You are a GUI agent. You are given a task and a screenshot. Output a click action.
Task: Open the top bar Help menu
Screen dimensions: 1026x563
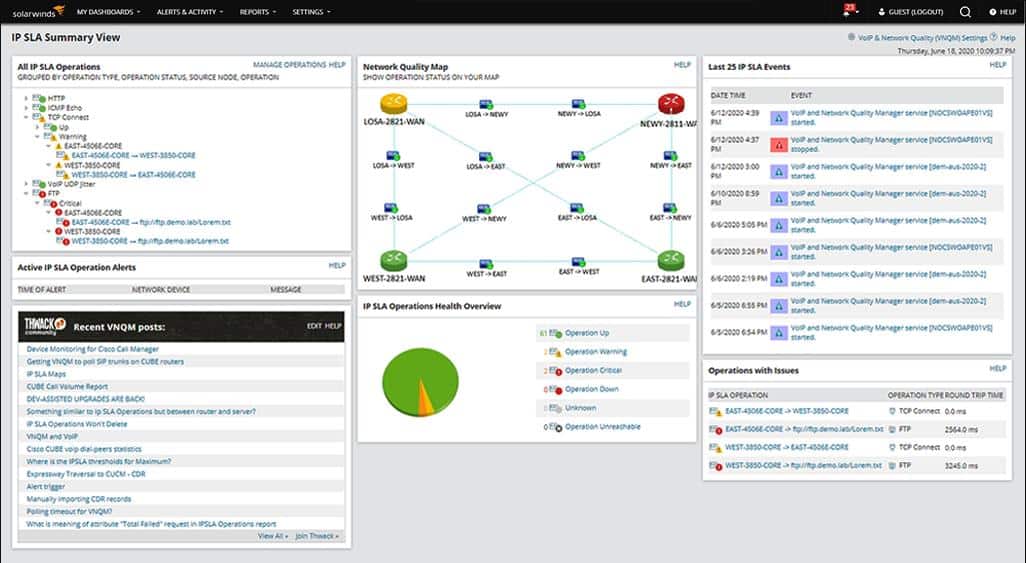(x=1002, y=12)
